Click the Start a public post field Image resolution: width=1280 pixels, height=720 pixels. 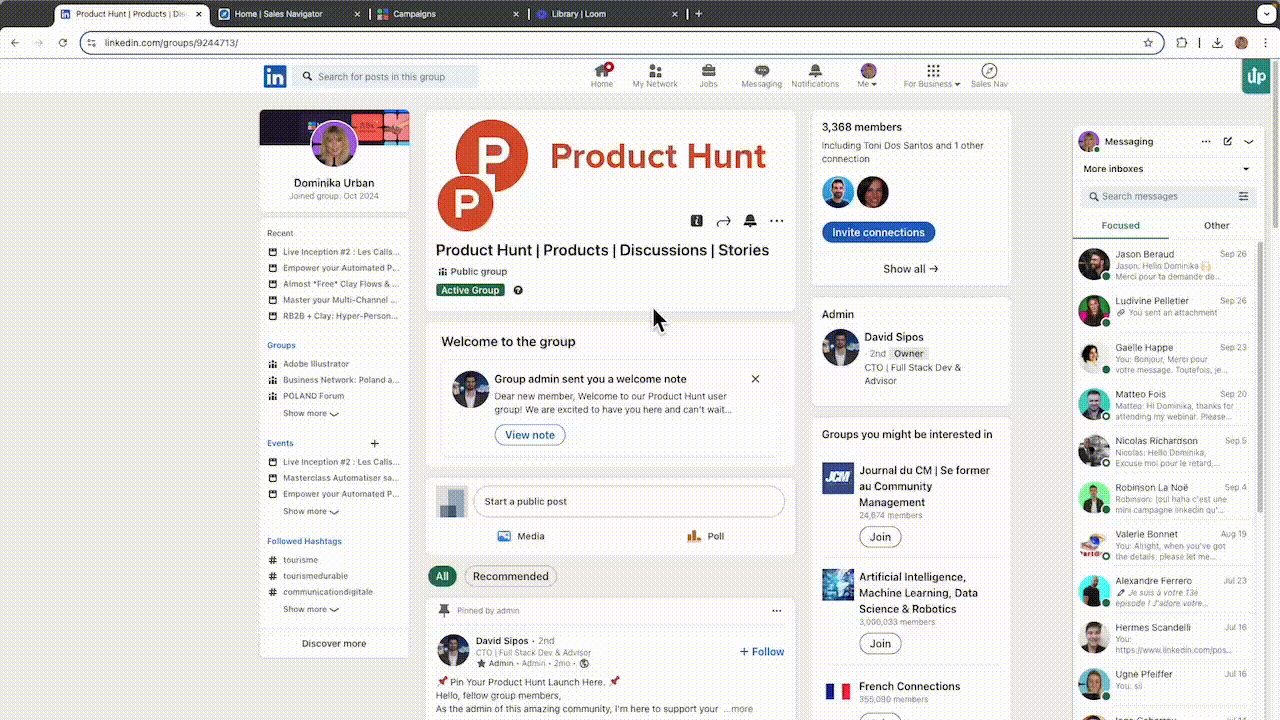tap(629, 502)
